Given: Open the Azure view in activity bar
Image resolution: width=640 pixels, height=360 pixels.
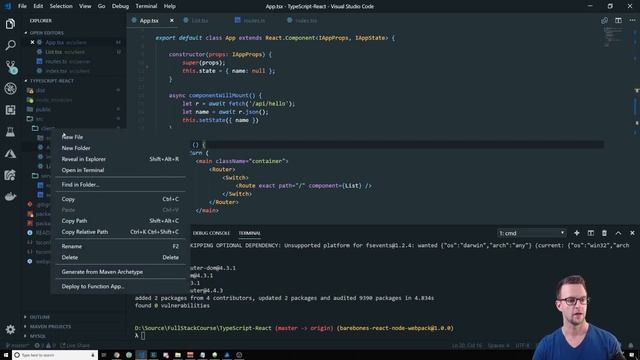Looking at the screenshot, I should (10, 153).
